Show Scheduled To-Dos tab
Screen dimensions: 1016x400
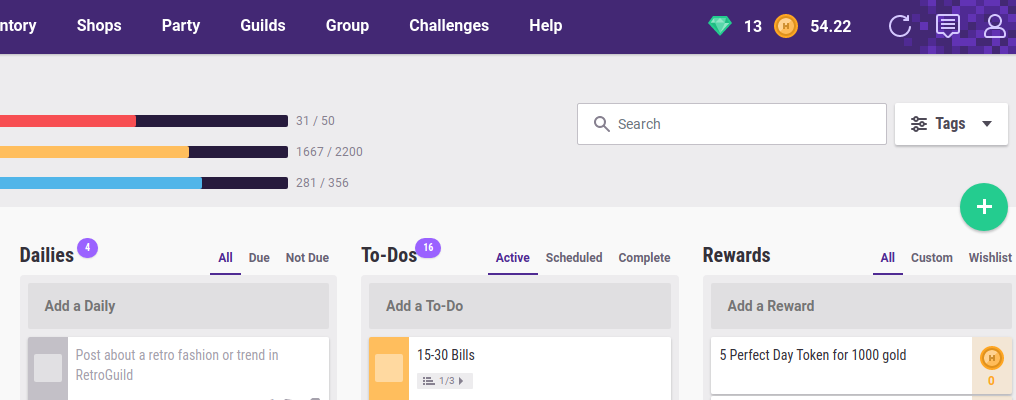[574, 258]
